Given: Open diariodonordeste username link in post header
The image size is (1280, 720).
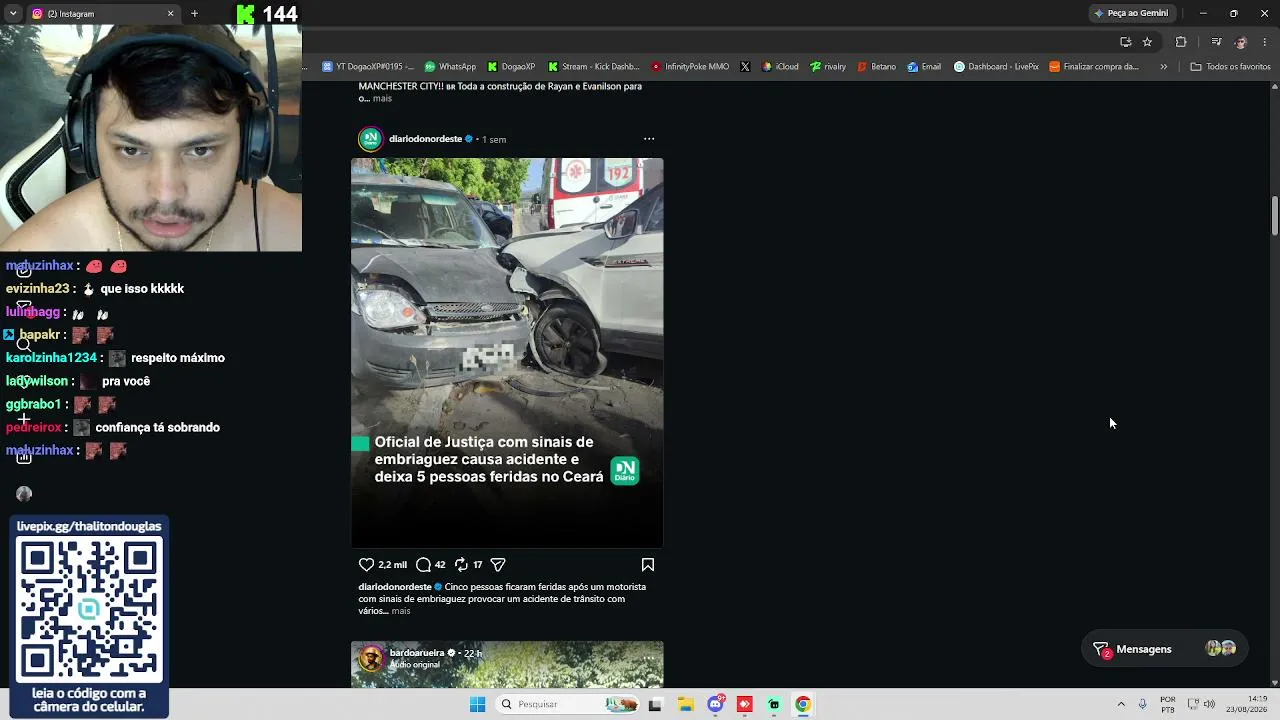Looking at the screenshot, I should click(426, 139).
